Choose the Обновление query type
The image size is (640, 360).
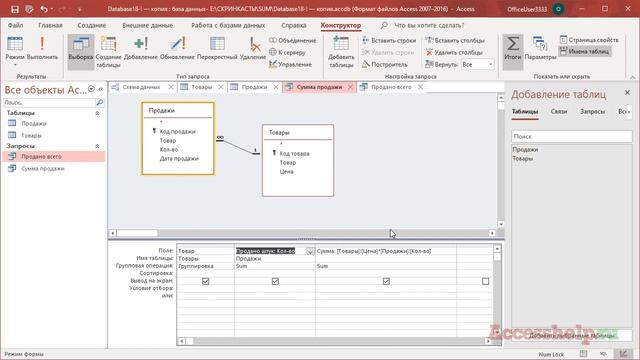click(177, 48)
